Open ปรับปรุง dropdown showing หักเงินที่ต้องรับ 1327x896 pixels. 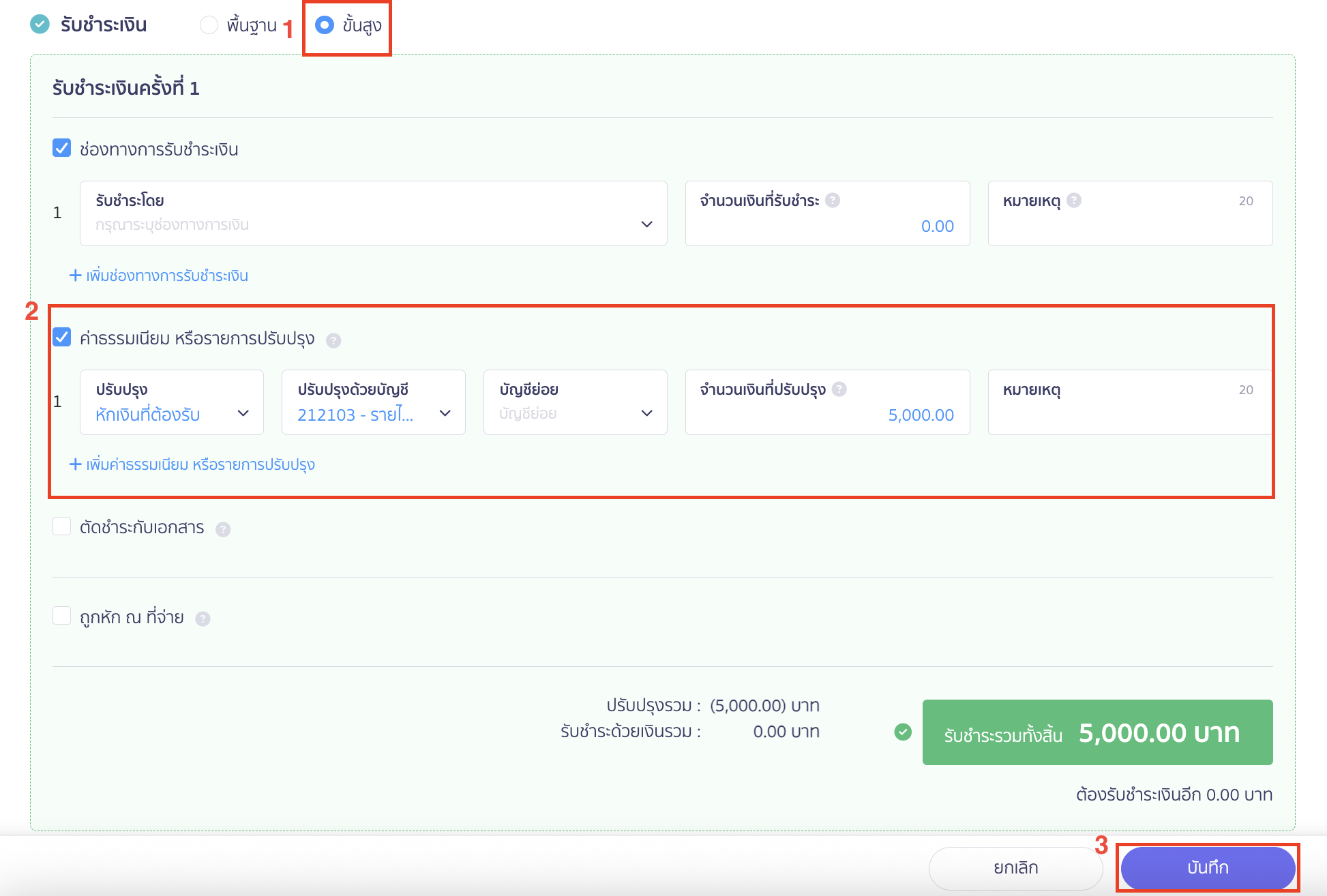pyautogui.click(x=172, y=402)
